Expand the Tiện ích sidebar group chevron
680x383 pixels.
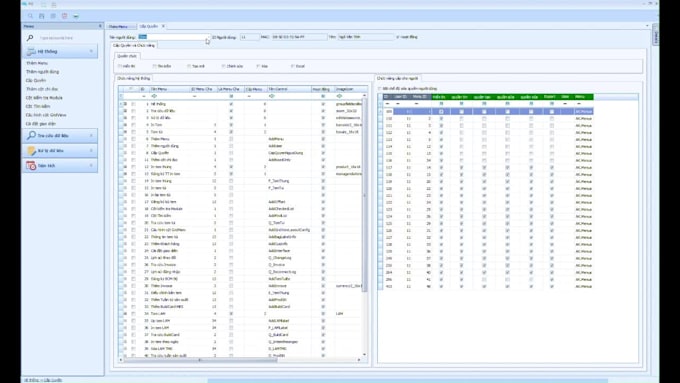[x=91, y=166]
